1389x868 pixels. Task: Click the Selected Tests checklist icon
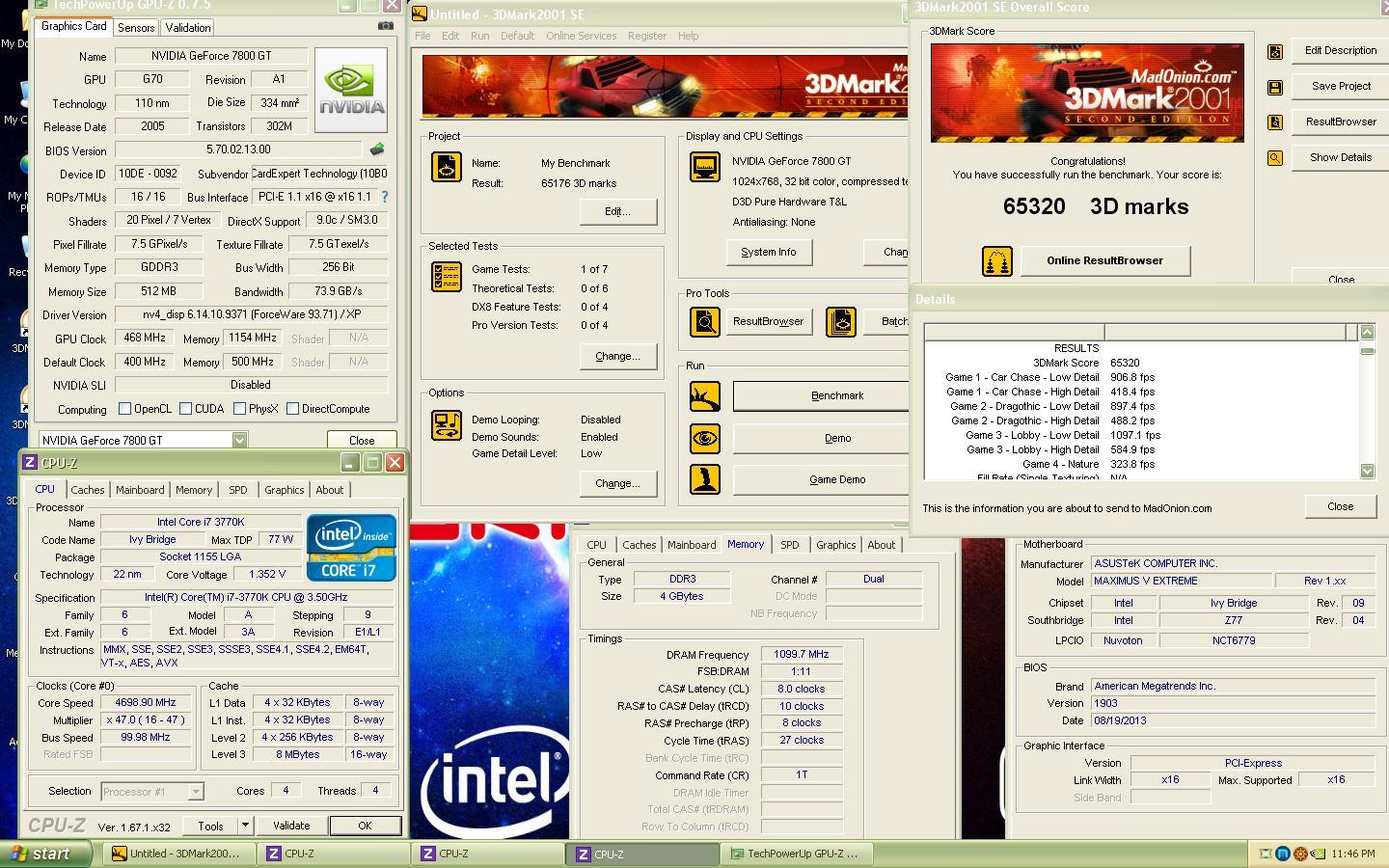pyautogui.click(x=446, y=277)
